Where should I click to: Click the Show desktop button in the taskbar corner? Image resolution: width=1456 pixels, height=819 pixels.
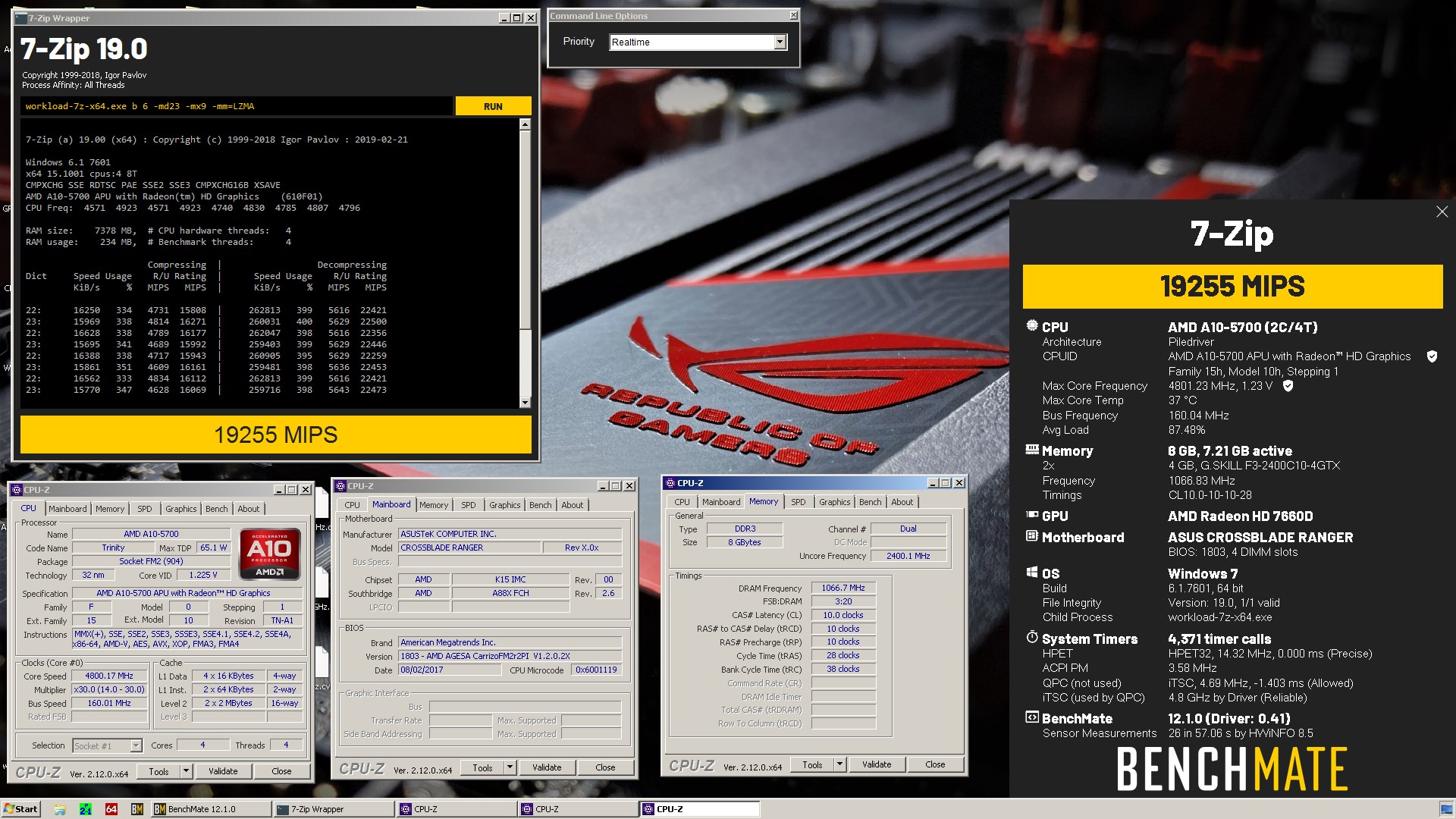[1446, 809]
